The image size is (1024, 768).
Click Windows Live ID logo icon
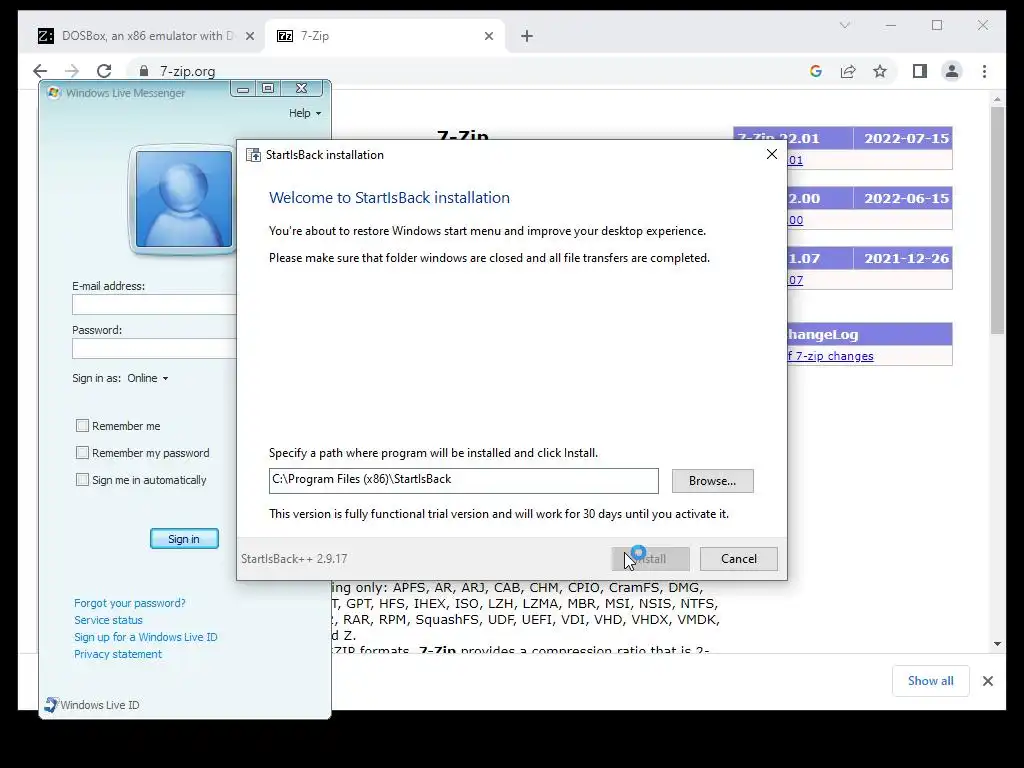tap(51, 705)
